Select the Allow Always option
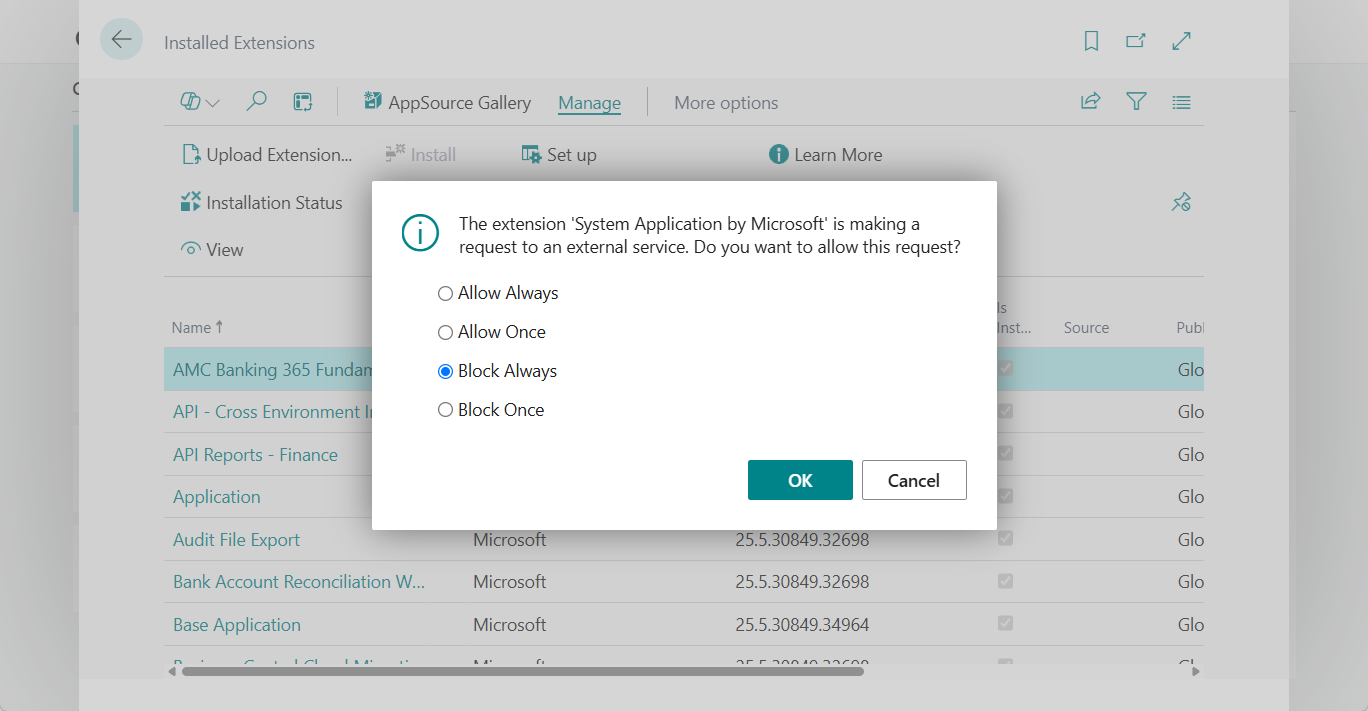Viewport: 1368px width, 711px height. point(445,292)
